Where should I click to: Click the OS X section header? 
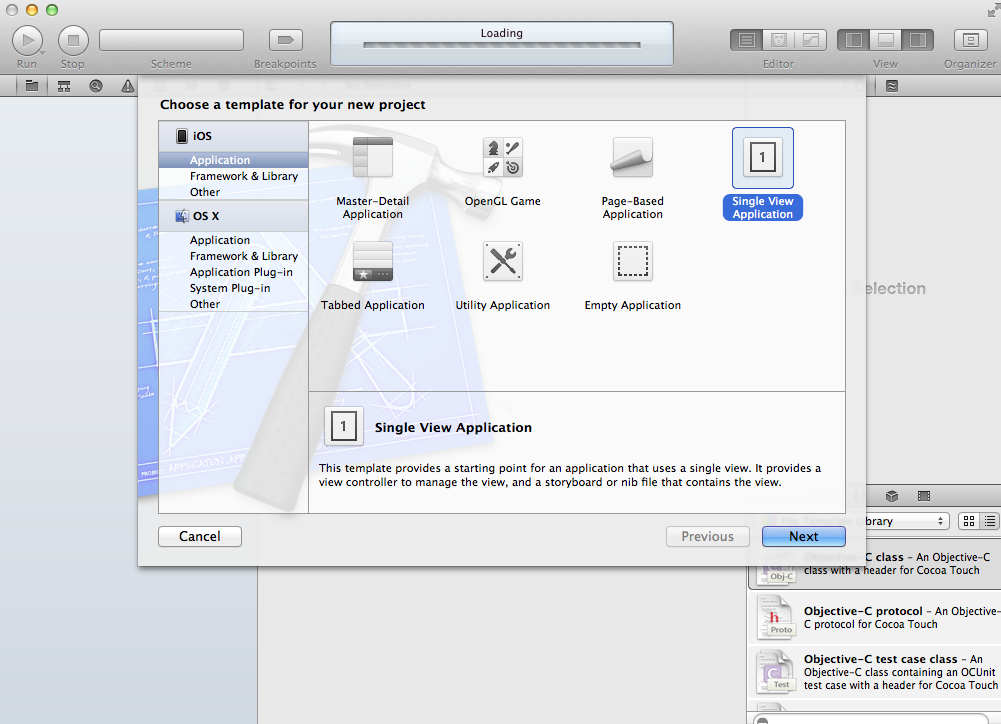[234, 216]
